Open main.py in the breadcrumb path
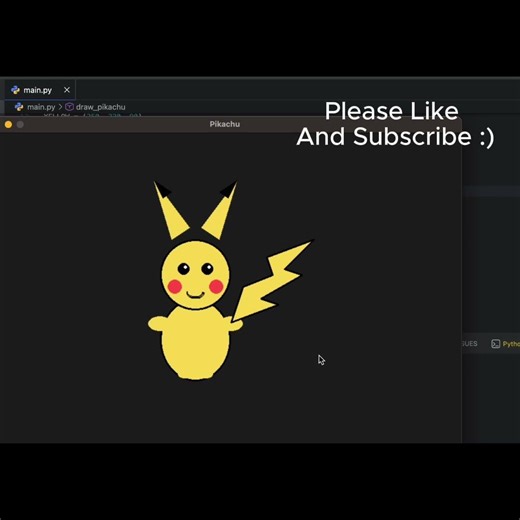 tap(41, 107)
